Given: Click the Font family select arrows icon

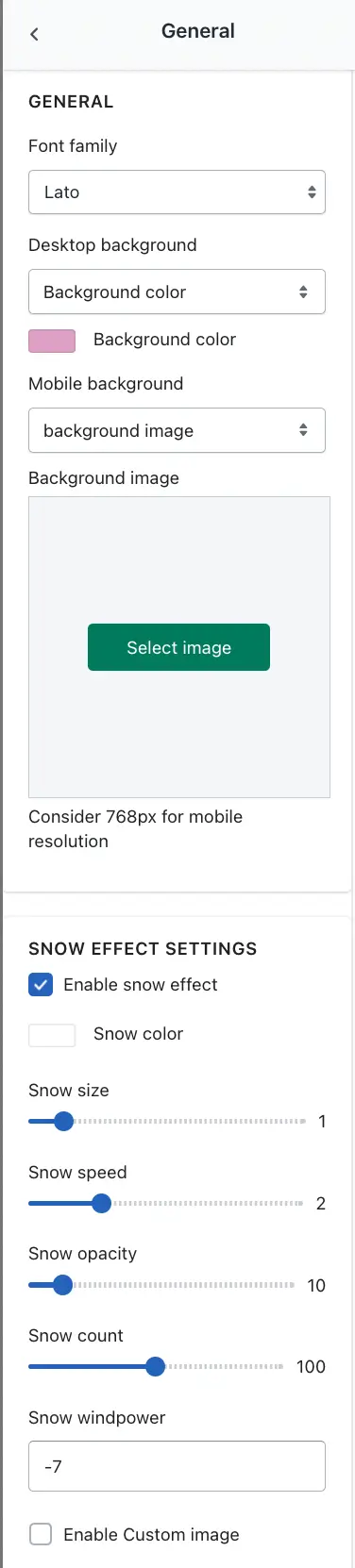Looking at the screenshot, I should pyautogui.click(x=312, y=192).
